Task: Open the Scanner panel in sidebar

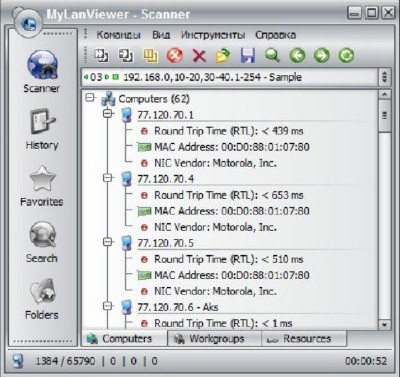Action: (42, 72)
